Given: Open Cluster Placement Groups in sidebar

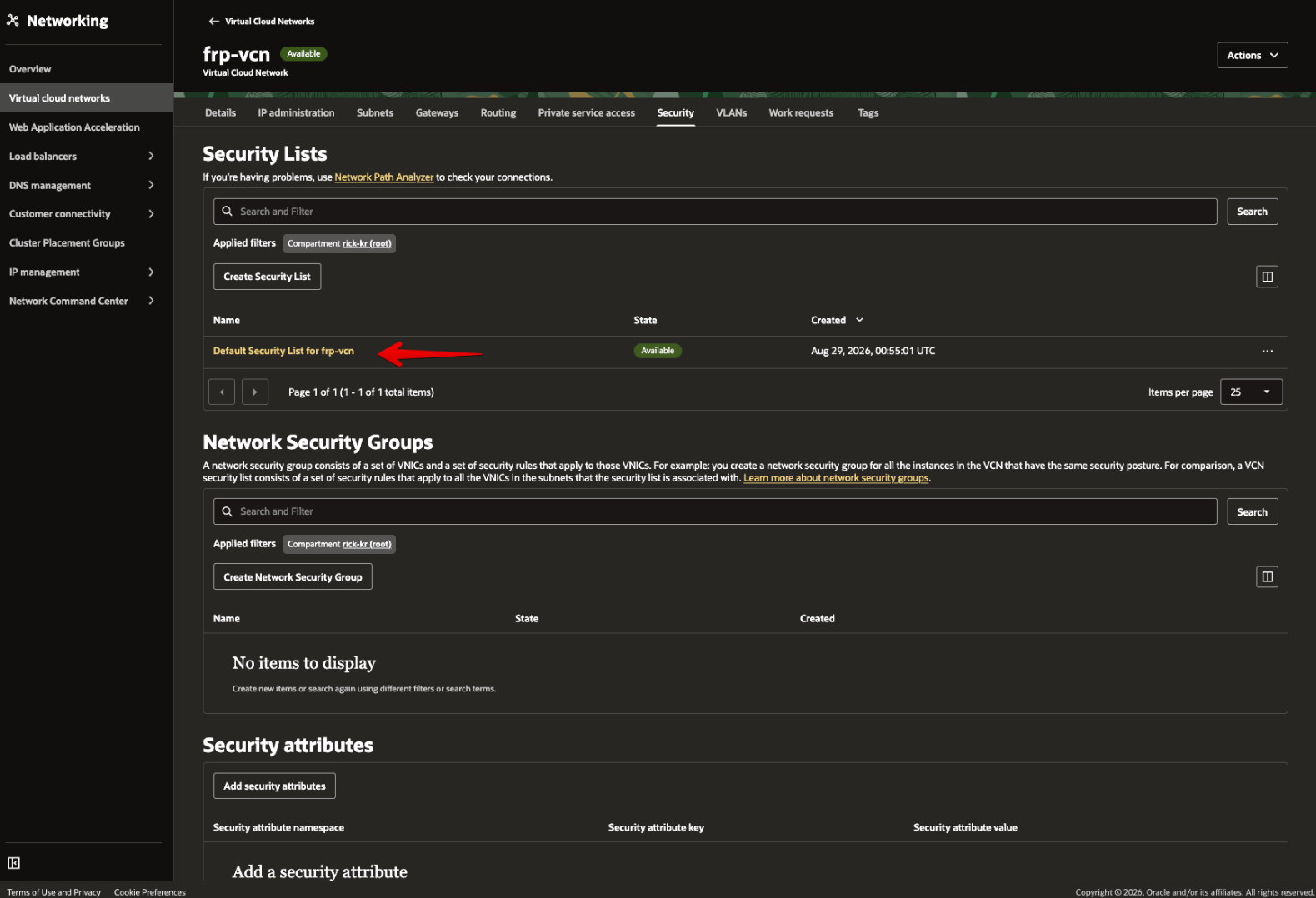Looking at the screenshot, I should (67, 243).
